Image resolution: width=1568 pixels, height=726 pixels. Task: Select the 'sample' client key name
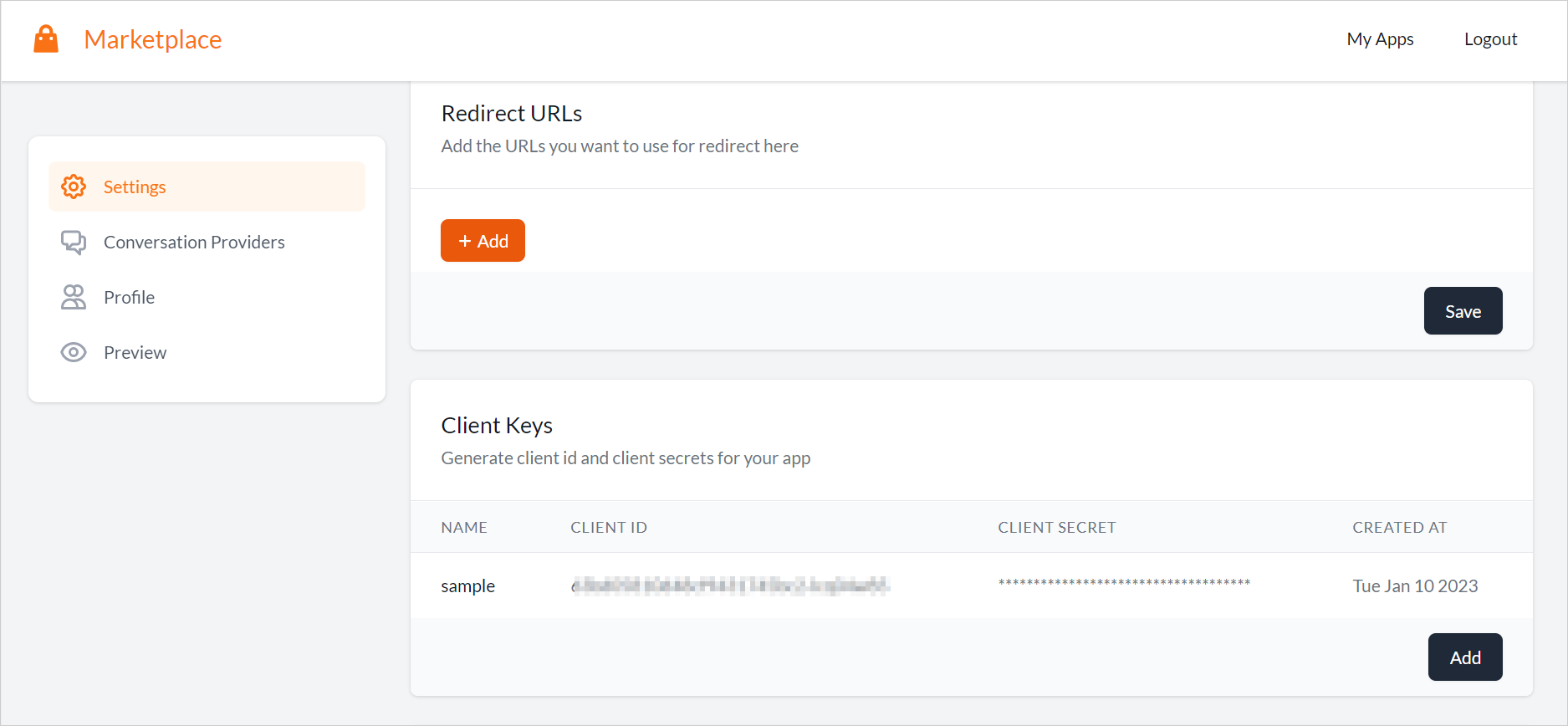click(x=467, y=586)
